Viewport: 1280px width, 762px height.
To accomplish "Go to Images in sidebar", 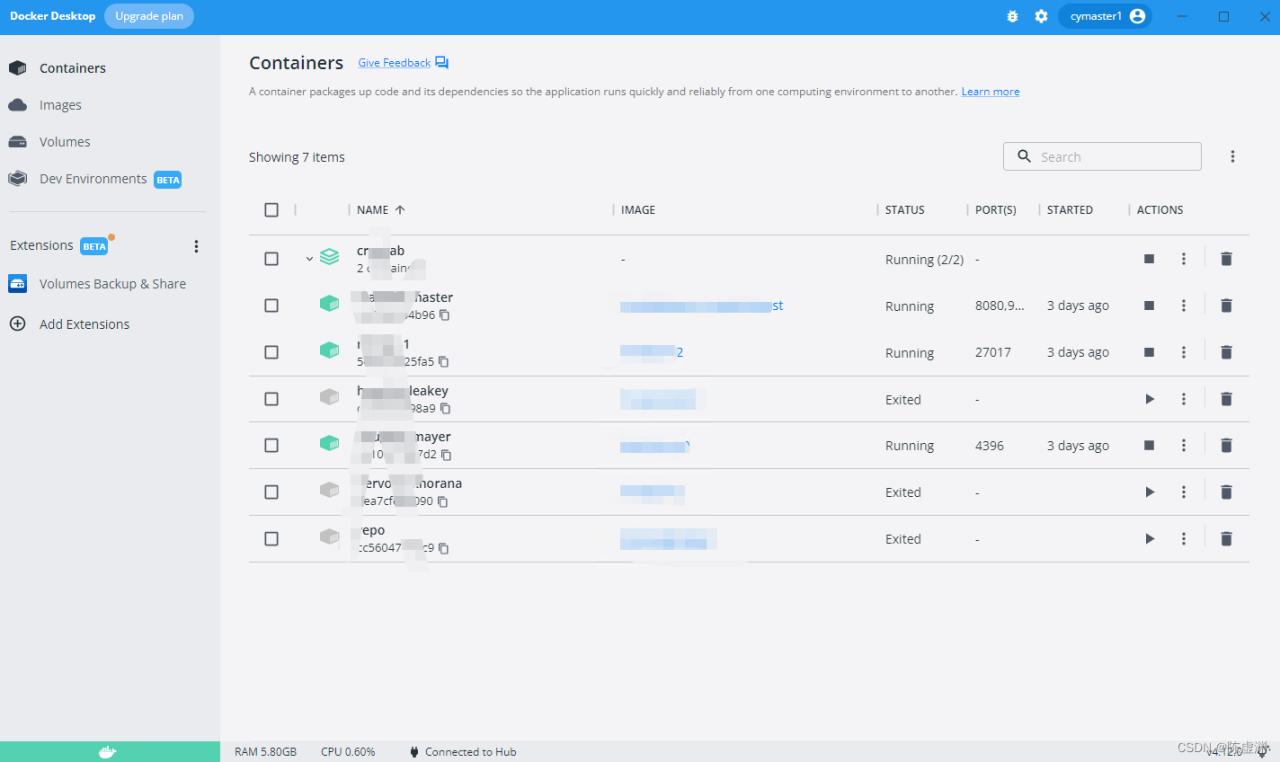I will (x=60, y=105).
